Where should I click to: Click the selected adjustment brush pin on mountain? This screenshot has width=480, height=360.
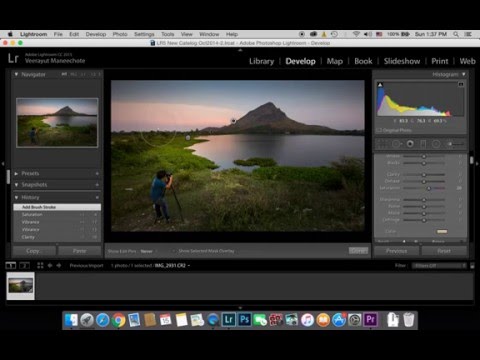coord(233,121)
